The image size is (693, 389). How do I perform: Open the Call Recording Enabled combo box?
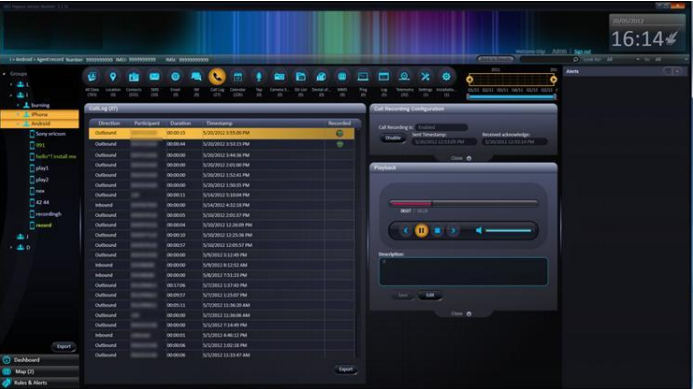441,127
